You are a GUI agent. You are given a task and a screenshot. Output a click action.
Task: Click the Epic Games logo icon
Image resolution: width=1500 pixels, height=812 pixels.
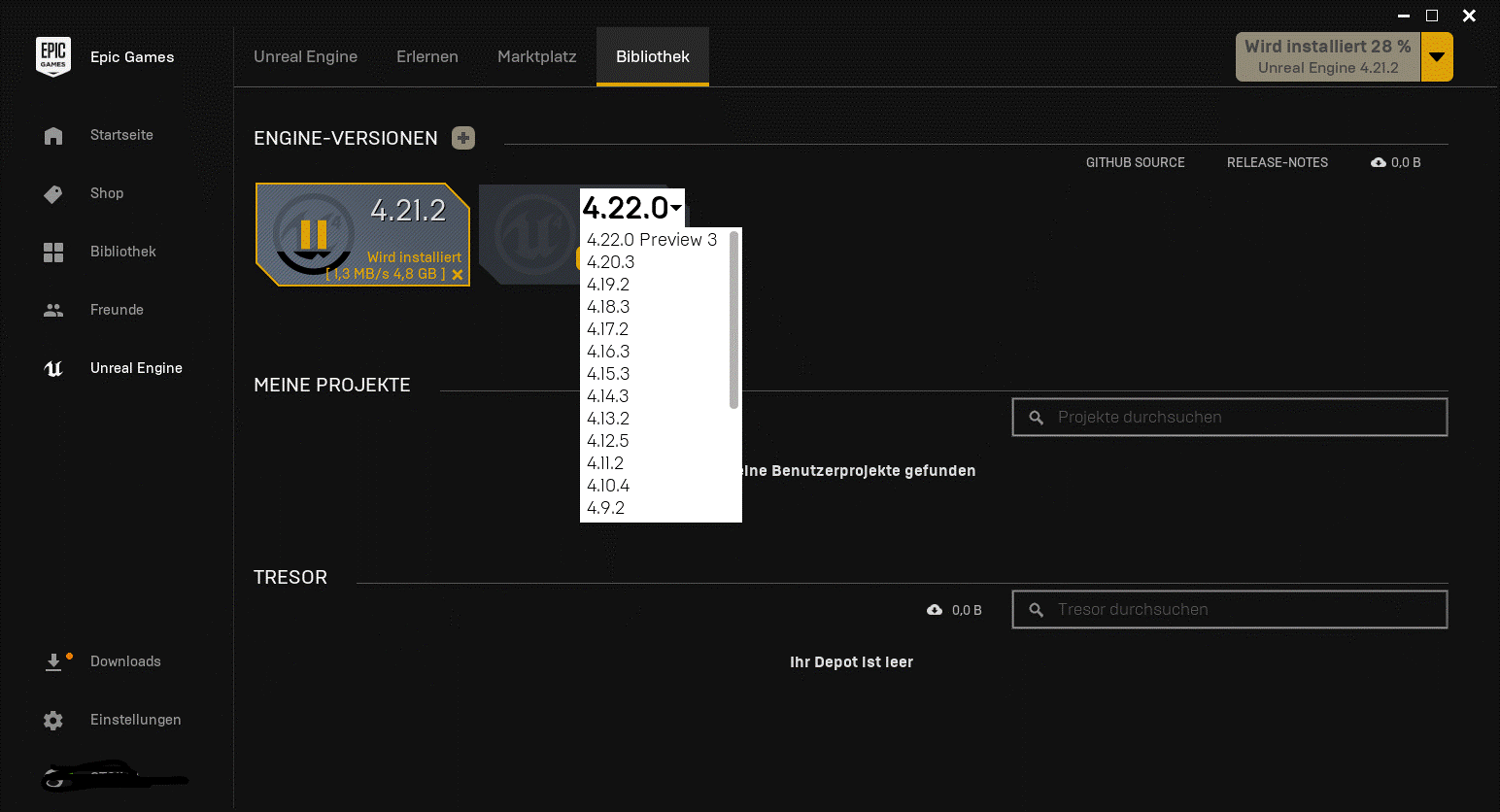click(x=53, y=56)
